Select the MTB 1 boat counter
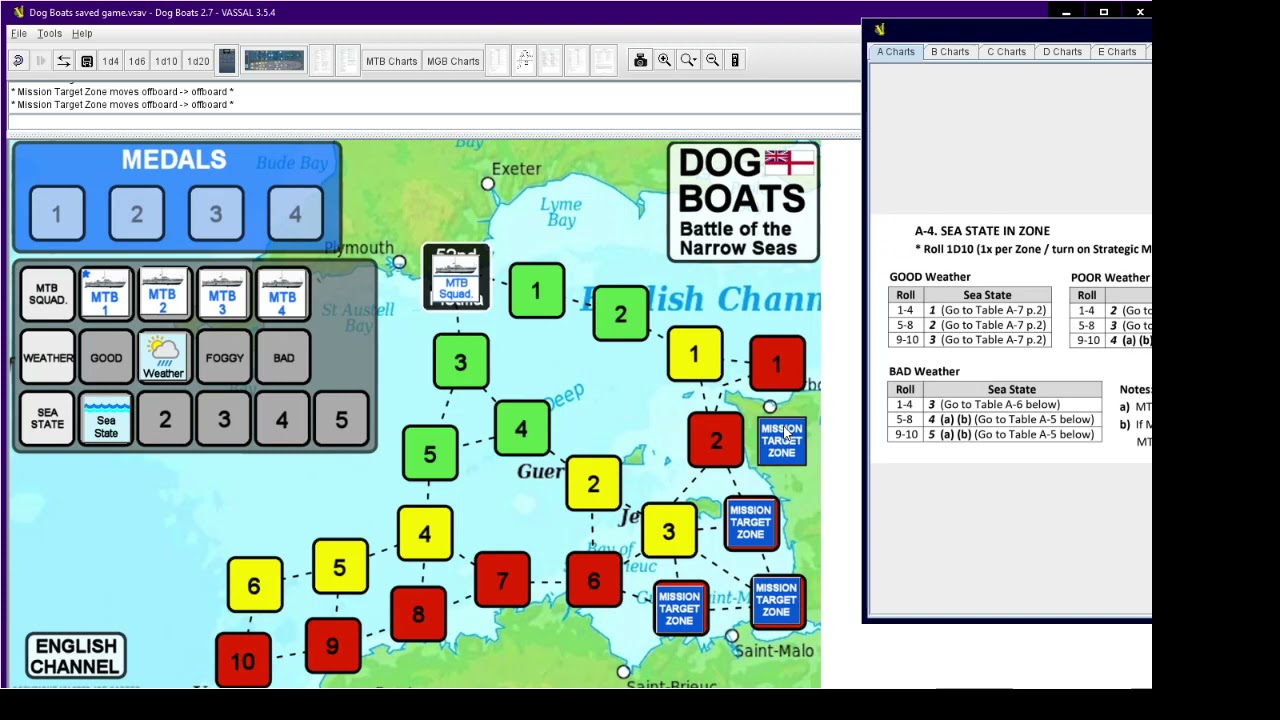Image resolution: width=1280 pixels, height=720 pixels. pyautogui.click(x=105, y=295)
